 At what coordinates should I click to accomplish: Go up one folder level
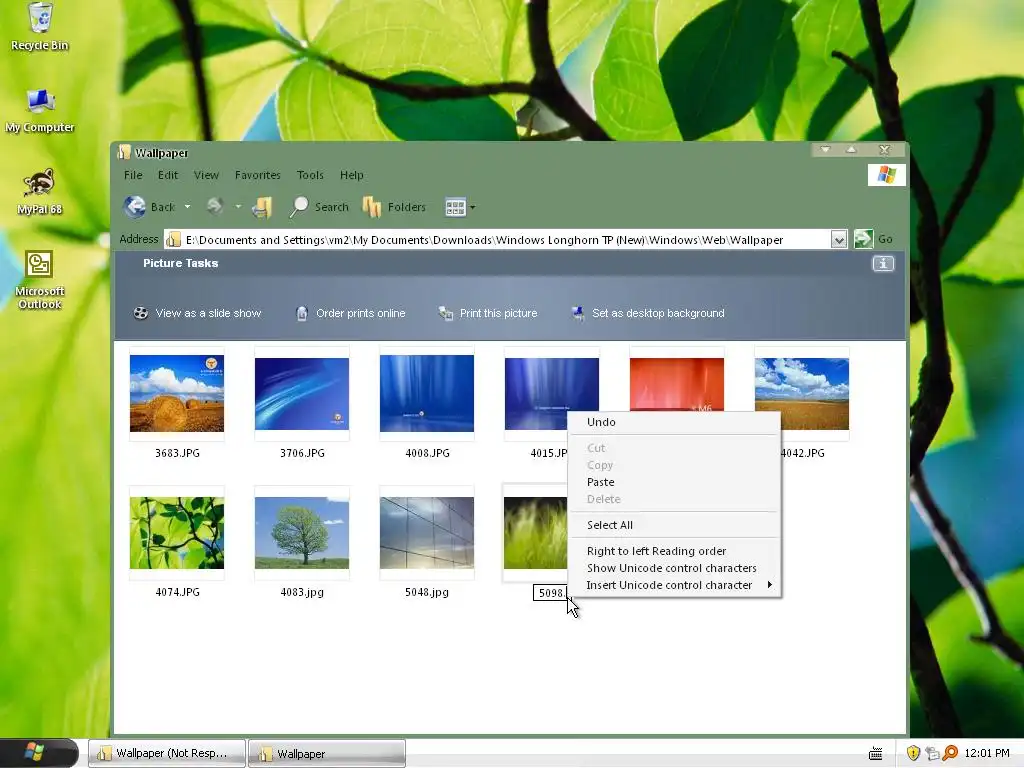coord(263,207)
